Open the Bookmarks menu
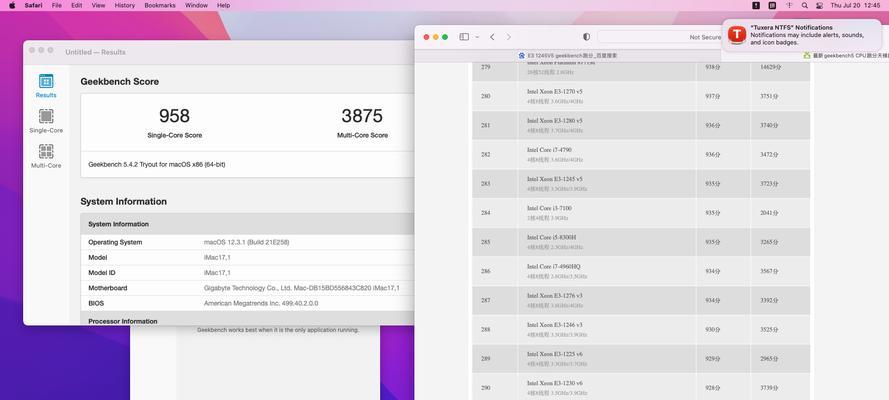This screenshot has height=400, width=889. click(160, 5)
